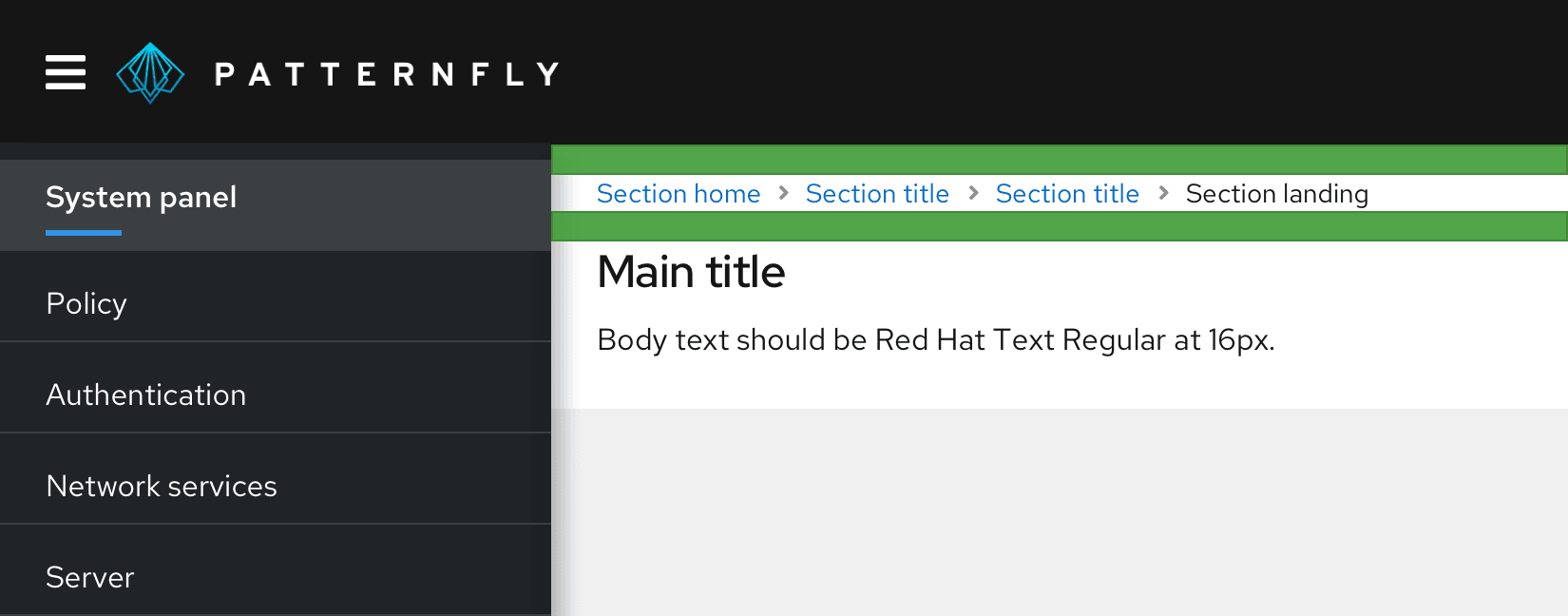The height and width of the screenshot is (616, 1568).
Task: Click the green bar below the breadcrumb
Action: click(1059, 226)
